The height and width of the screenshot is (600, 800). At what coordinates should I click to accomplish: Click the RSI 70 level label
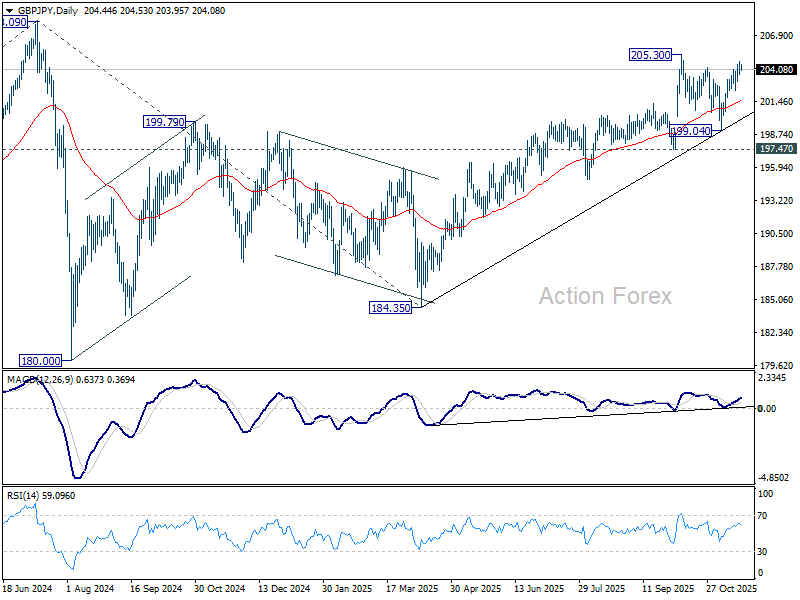coord(762,516)
